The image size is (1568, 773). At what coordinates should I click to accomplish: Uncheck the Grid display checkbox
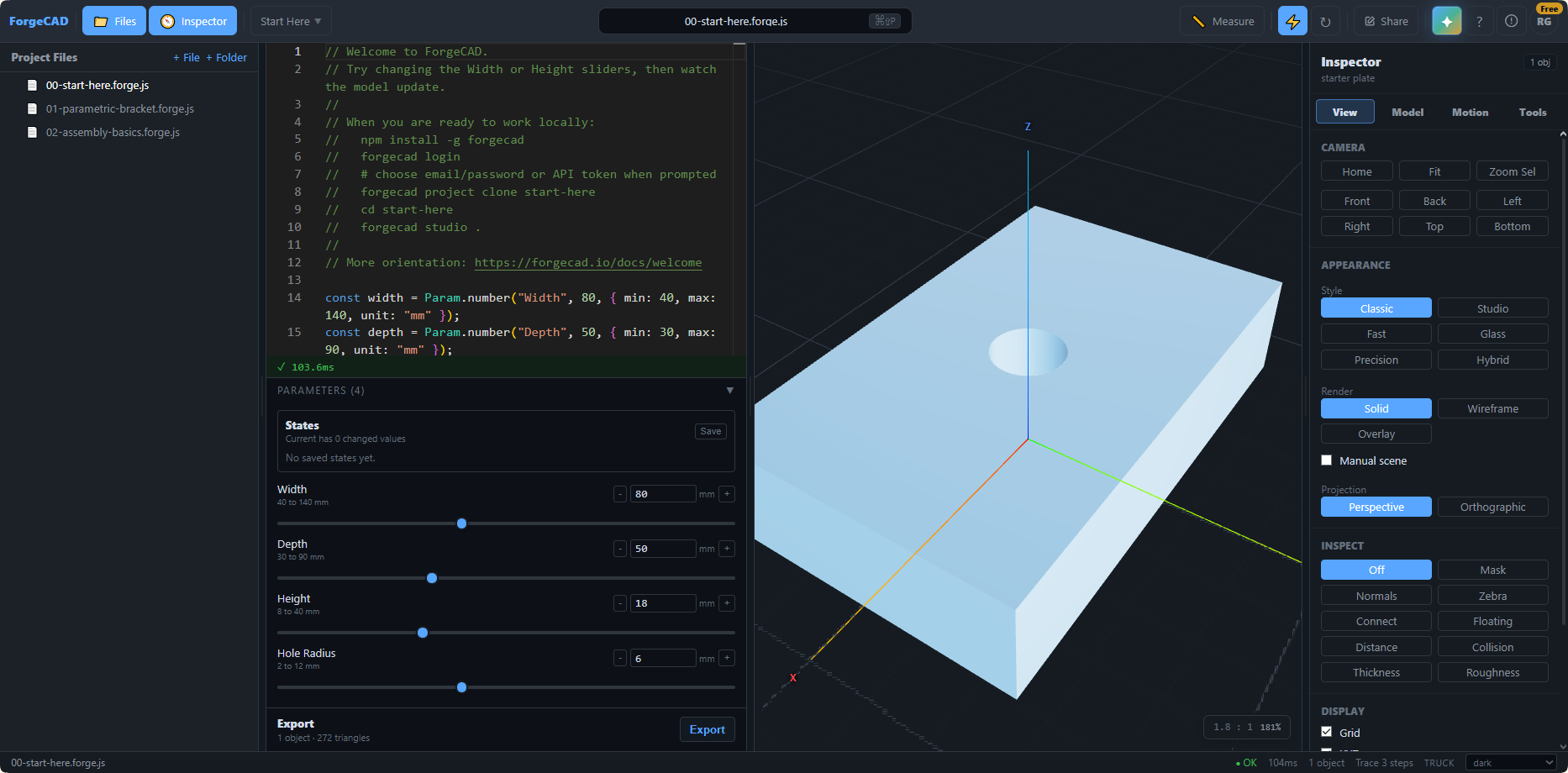[1327, 732]
